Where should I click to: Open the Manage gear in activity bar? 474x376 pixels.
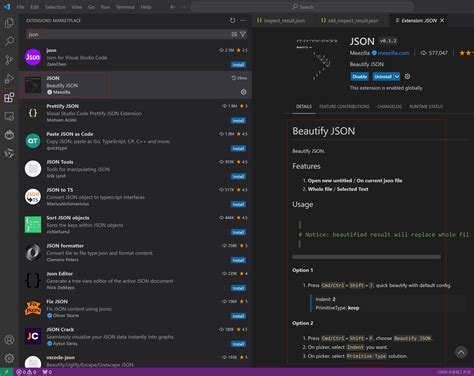pyautogui.click(x=9, y=358)
